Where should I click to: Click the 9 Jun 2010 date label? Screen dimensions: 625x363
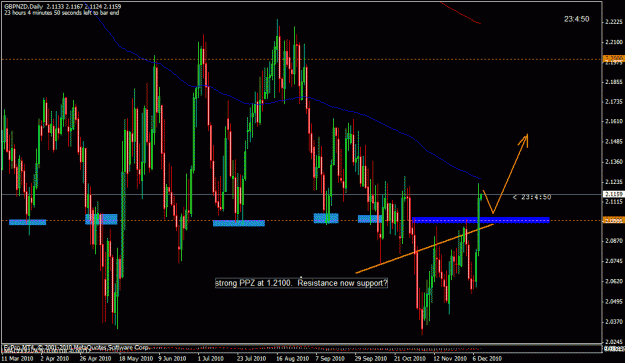point(172,358)
